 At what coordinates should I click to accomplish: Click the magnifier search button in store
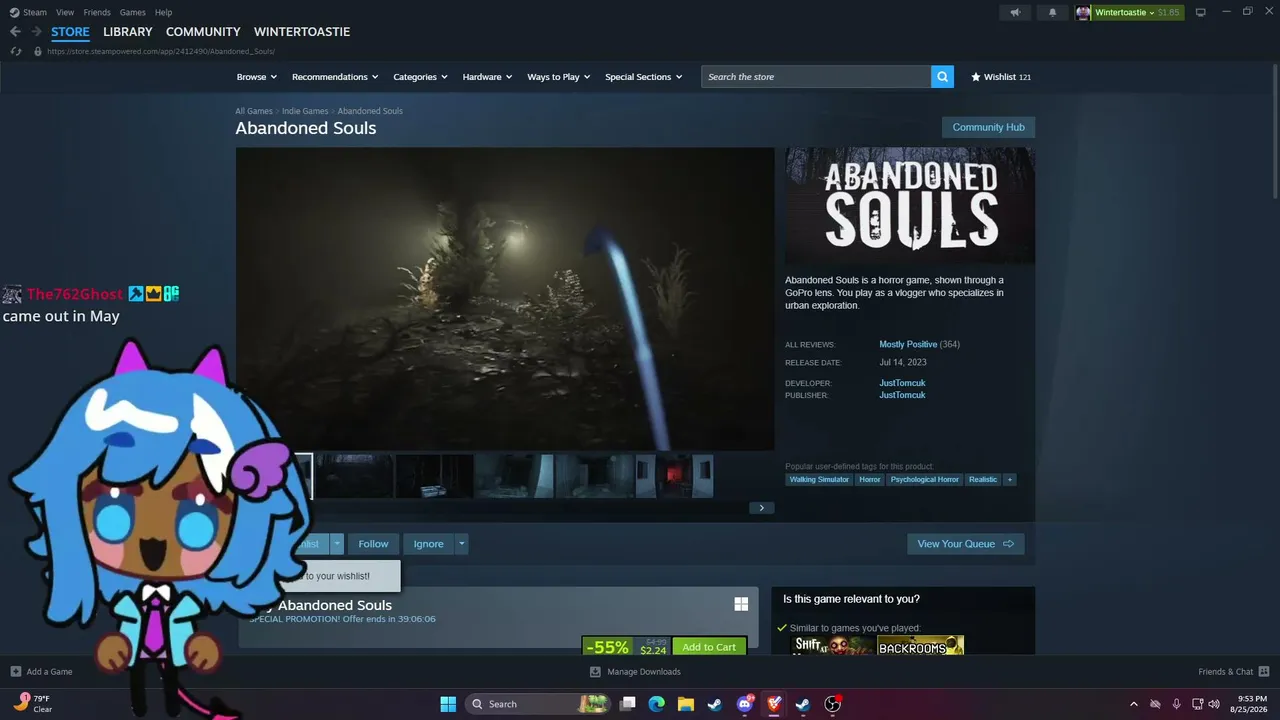942,77
